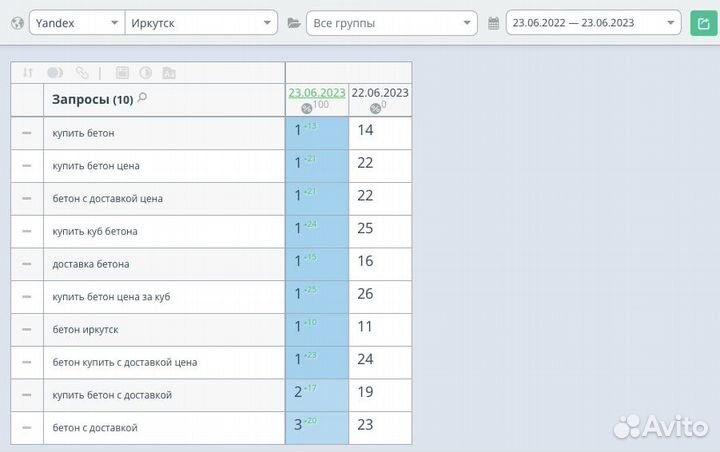
Task: Click position 14 for купить бетон
Action: coord(366,130)
